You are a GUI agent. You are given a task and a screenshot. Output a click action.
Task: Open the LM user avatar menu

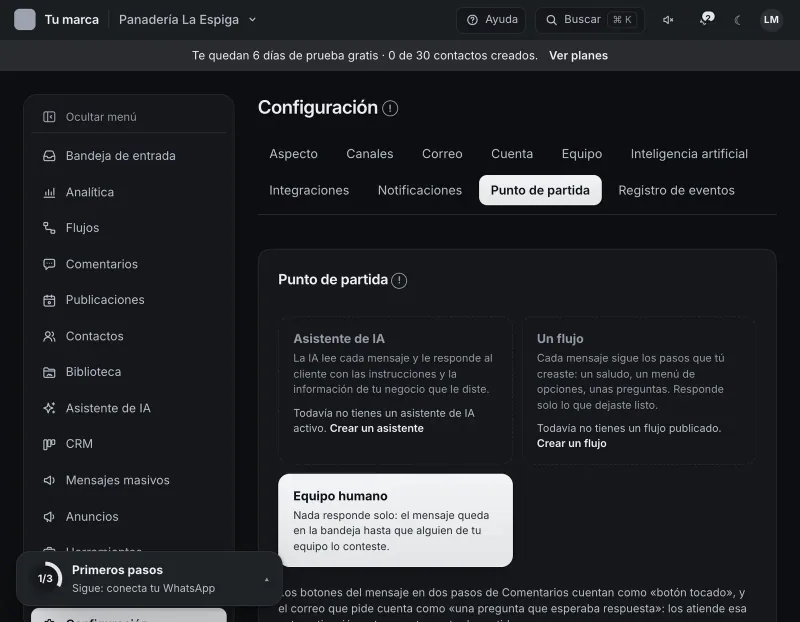771,19
